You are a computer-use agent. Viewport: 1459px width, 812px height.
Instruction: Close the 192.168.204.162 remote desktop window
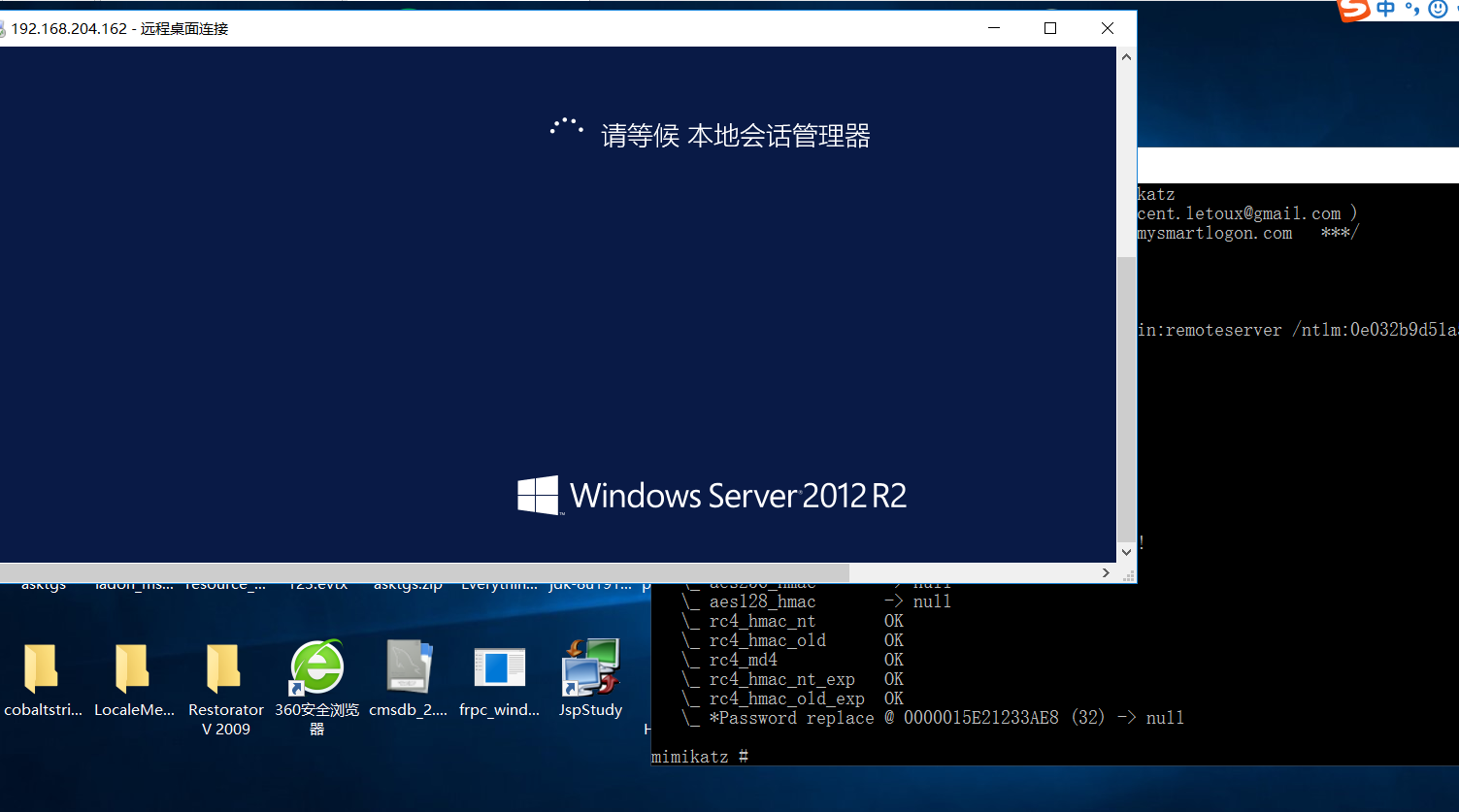coord(1108,28)
